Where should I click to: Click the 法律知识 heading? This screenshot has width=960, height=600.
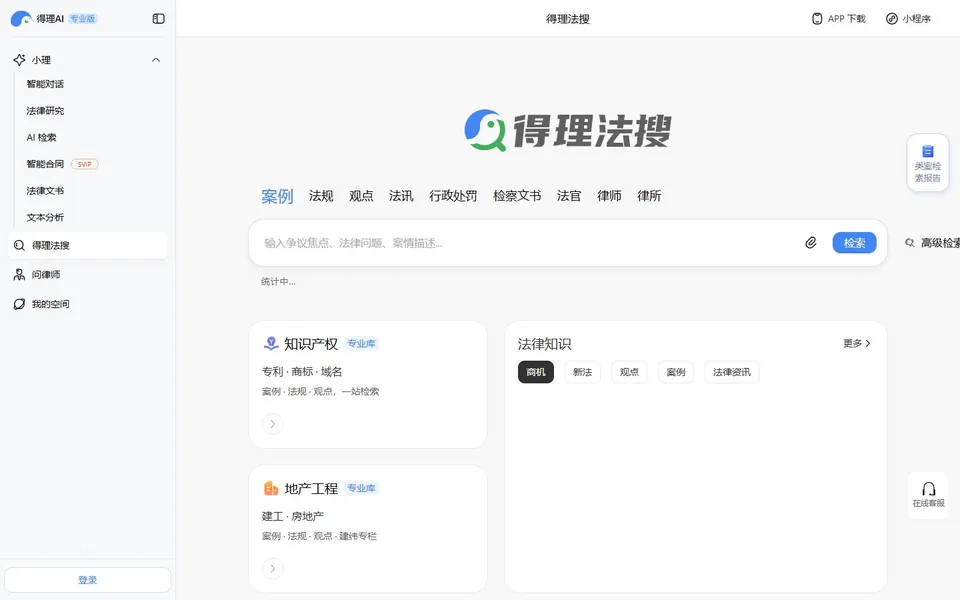[x=544, y=344]
